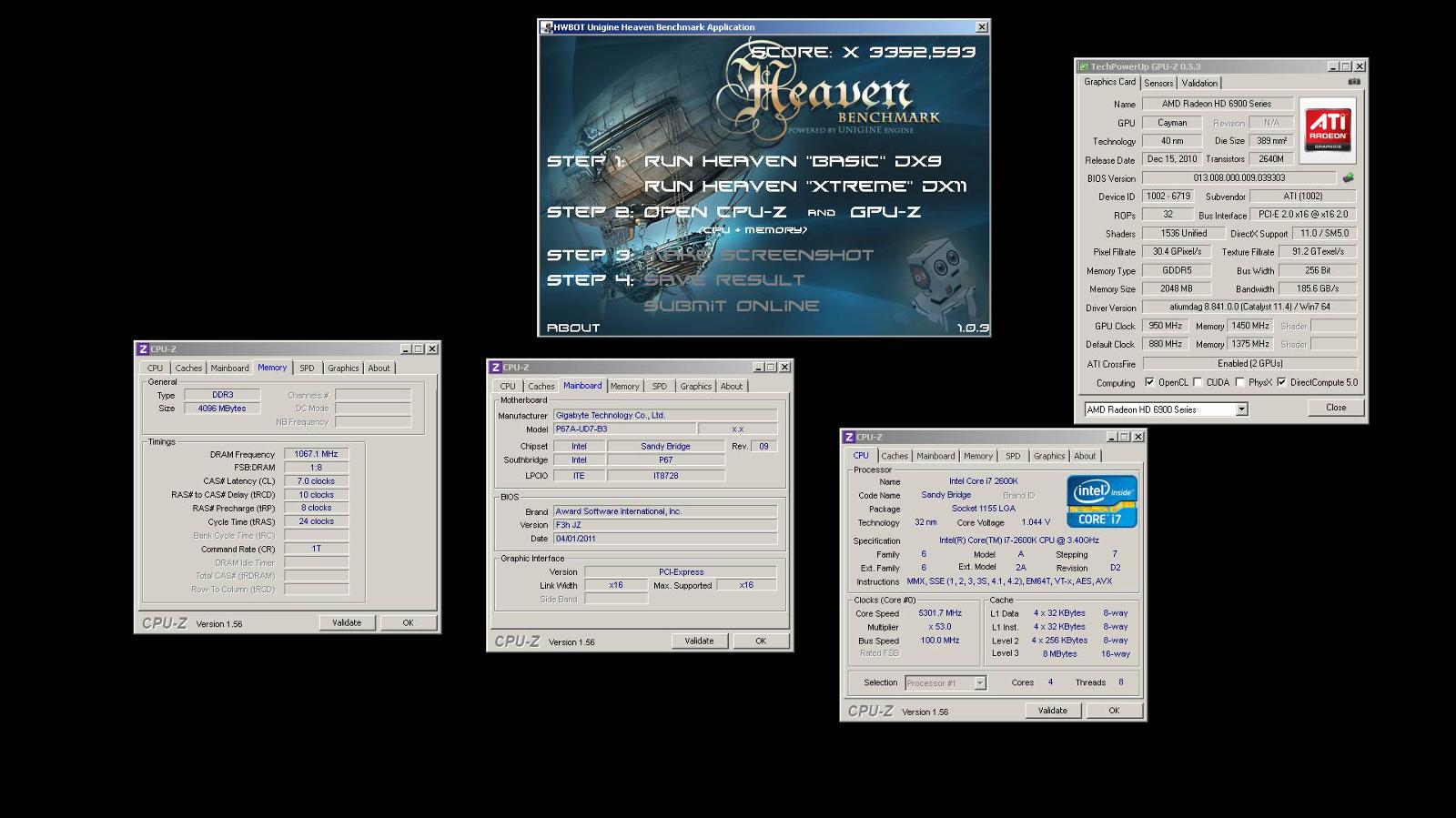Click the BIOS Version field in GPU-Z
Screen dimensions: 1456x818
[x=1239, y=178]
